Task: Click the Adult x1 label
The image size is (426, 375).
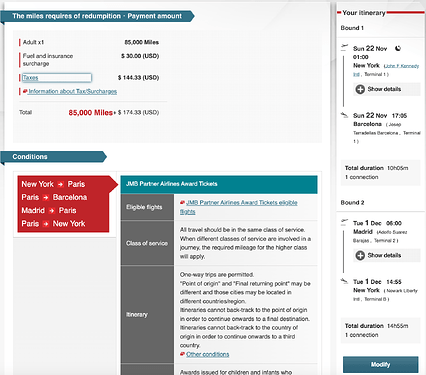Action: point(33,42)
